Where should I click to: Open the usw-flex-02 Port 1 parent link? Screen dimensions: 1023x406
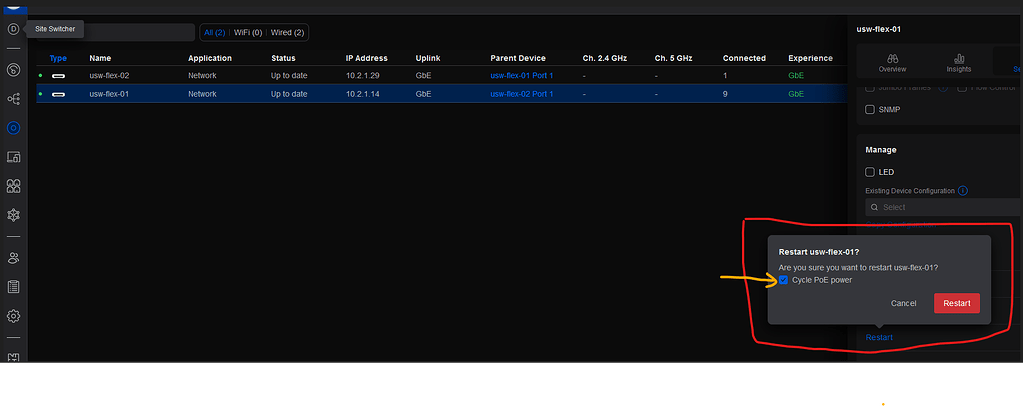(521, 94)
